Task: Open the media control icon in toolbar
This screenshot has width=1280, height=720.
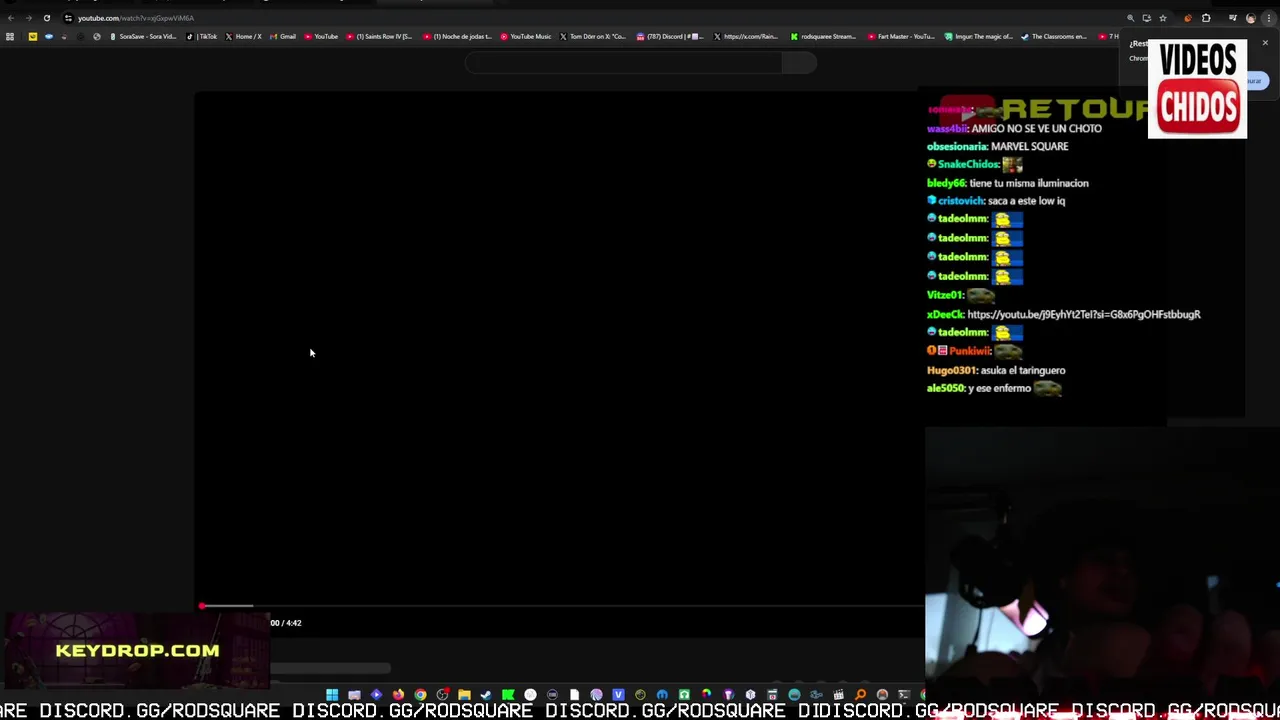Action: [x=1233, y=18]
